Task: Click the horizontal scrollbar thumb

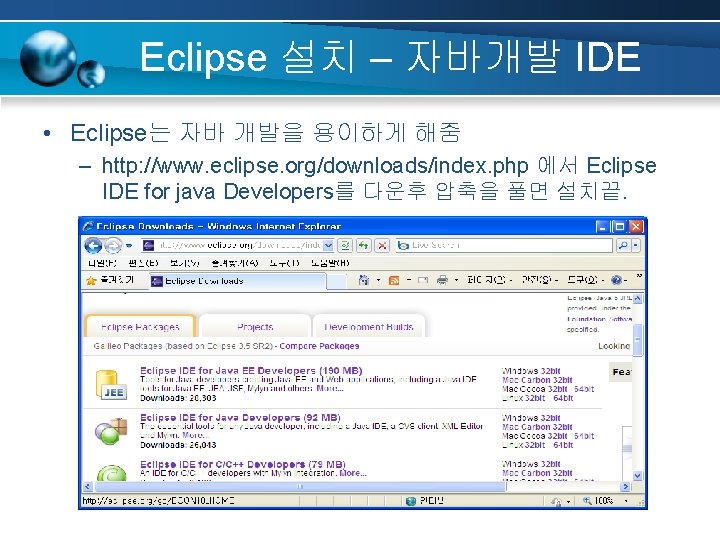Action: [300, 486]
